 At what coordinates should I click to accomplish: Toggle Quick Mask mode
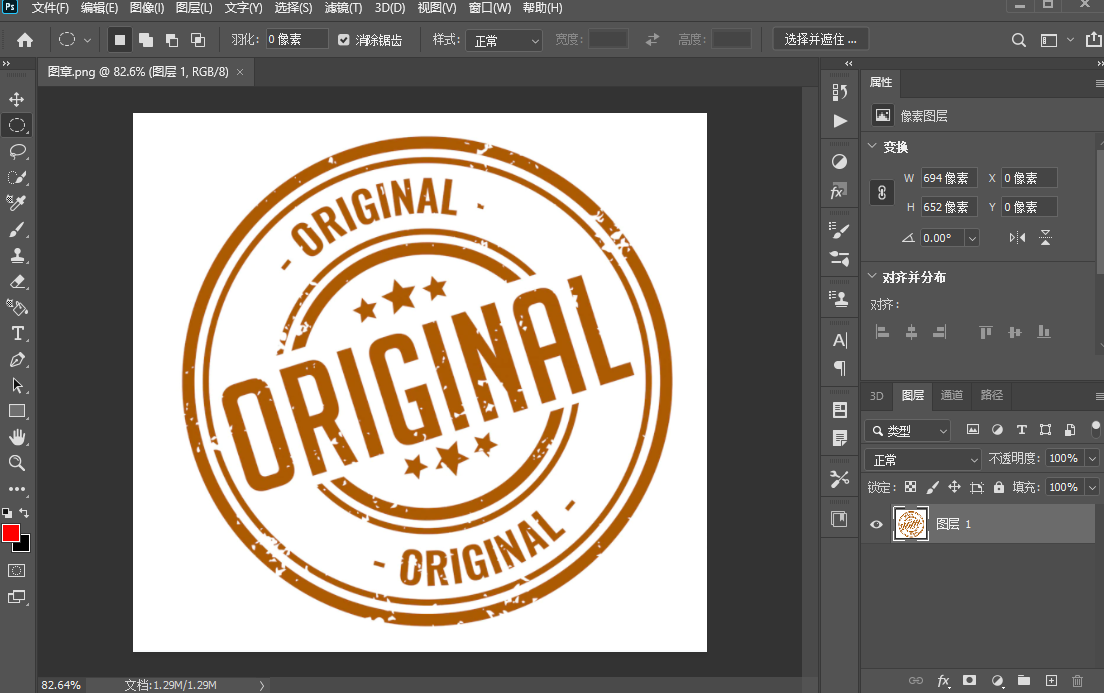coord(17,570)
